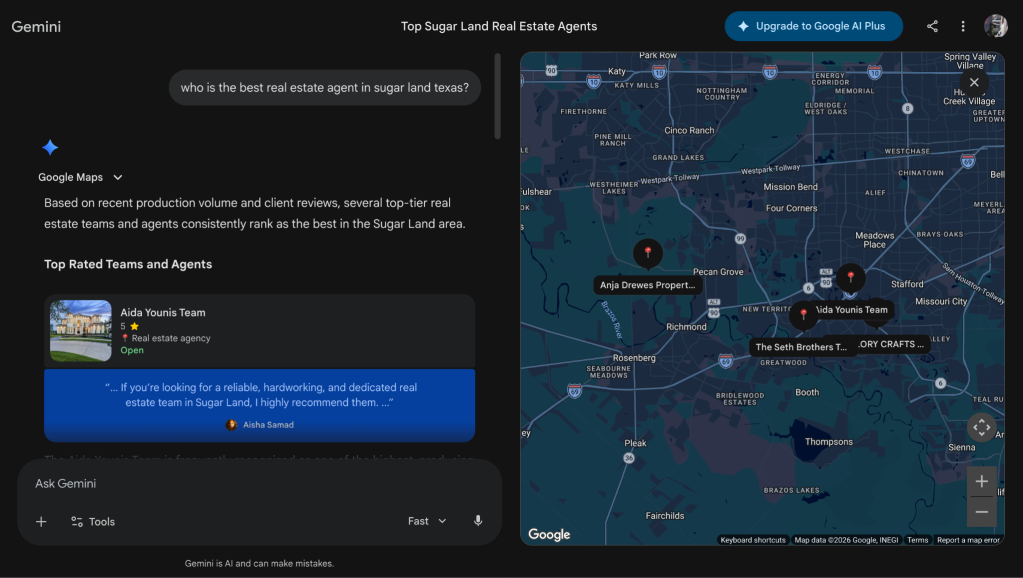
Task: Click Top Rated Teams and Agents heading
Action: (x=128, y=264)
